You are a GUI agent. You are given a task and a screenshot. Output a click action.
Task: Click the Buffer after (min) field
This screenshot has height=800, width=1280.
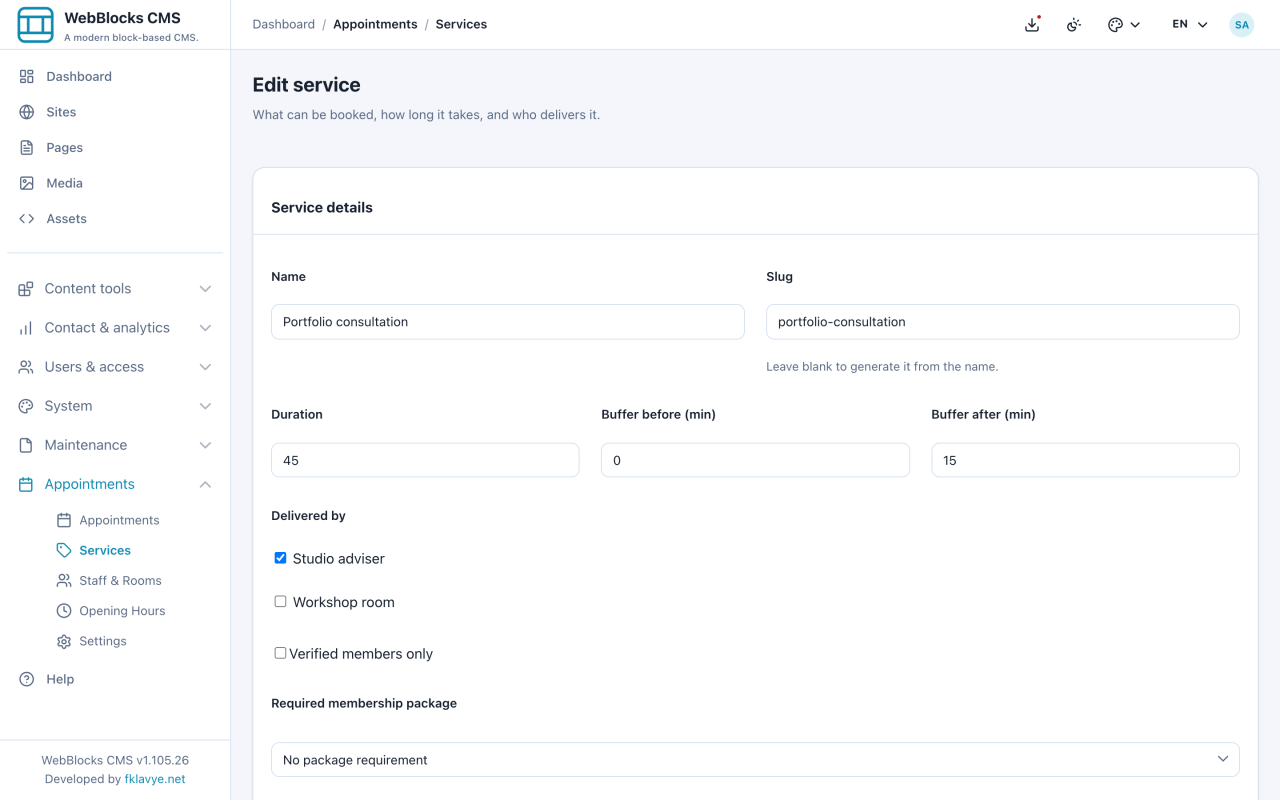(1085, 460)
